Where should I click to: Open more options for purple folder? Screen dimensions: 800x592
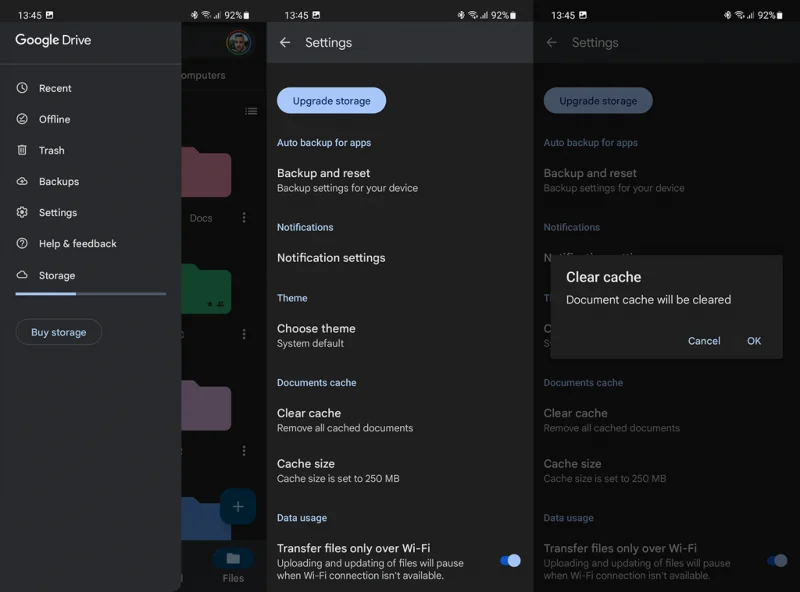tap(244, 451)
